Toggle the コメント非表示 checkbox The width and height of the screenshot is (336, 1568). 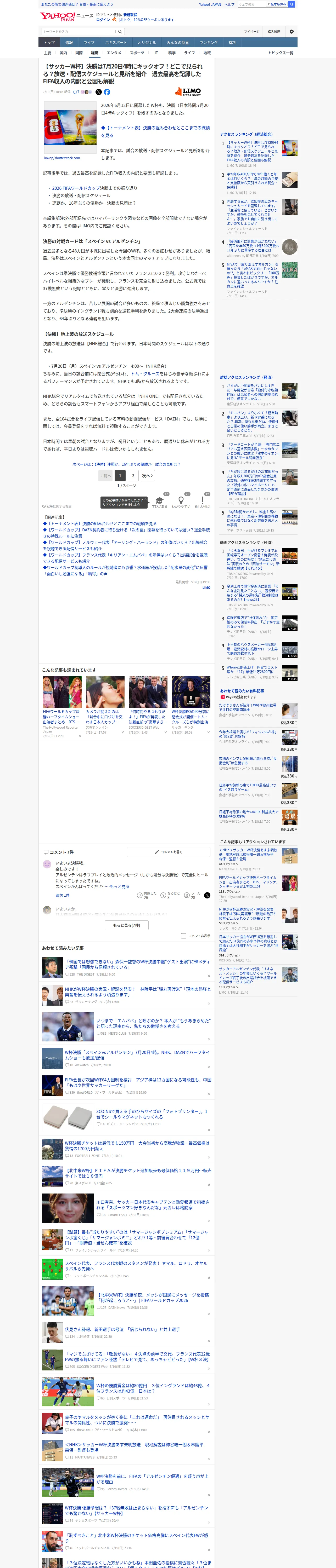click(183, 936)
